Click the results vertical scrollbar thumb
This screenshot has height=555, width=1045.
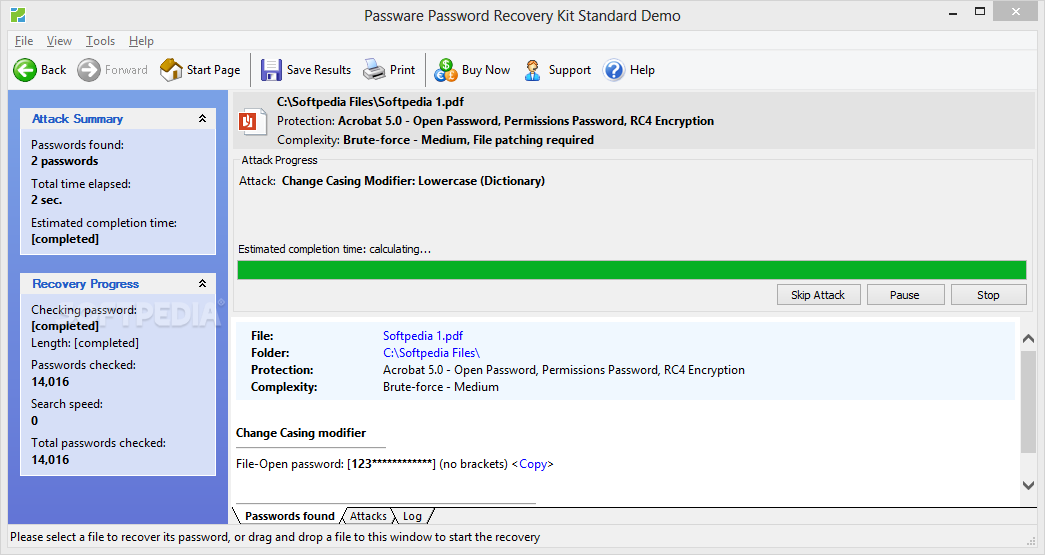tap(1028, 401)
